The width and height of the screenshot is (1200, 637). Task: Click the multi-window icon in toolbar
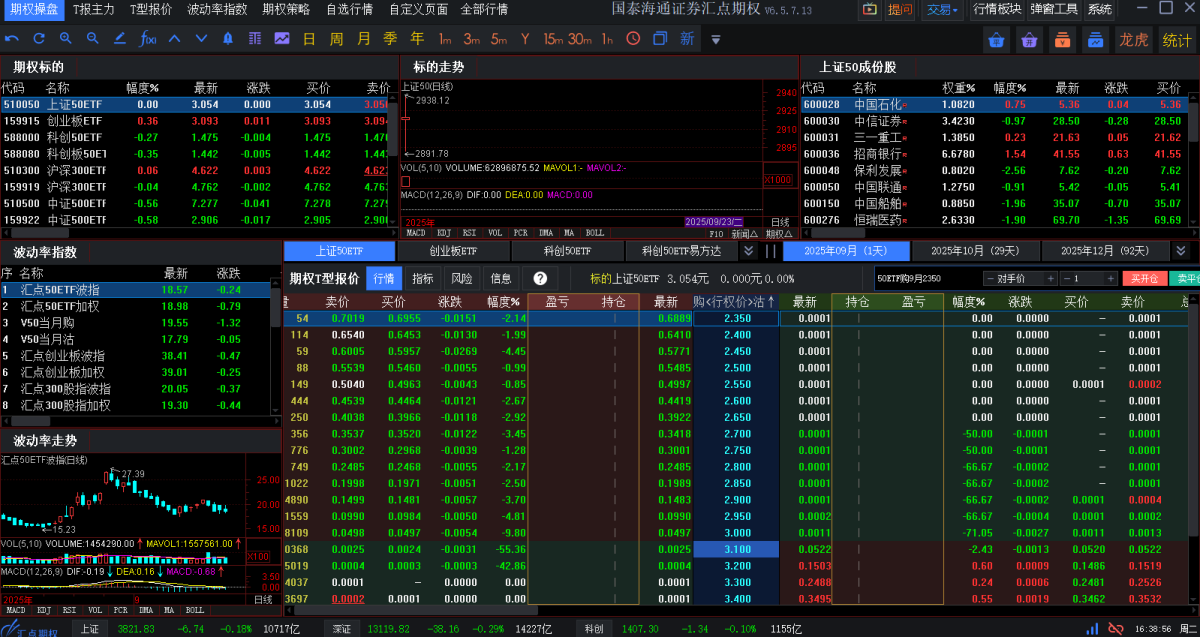660,39
